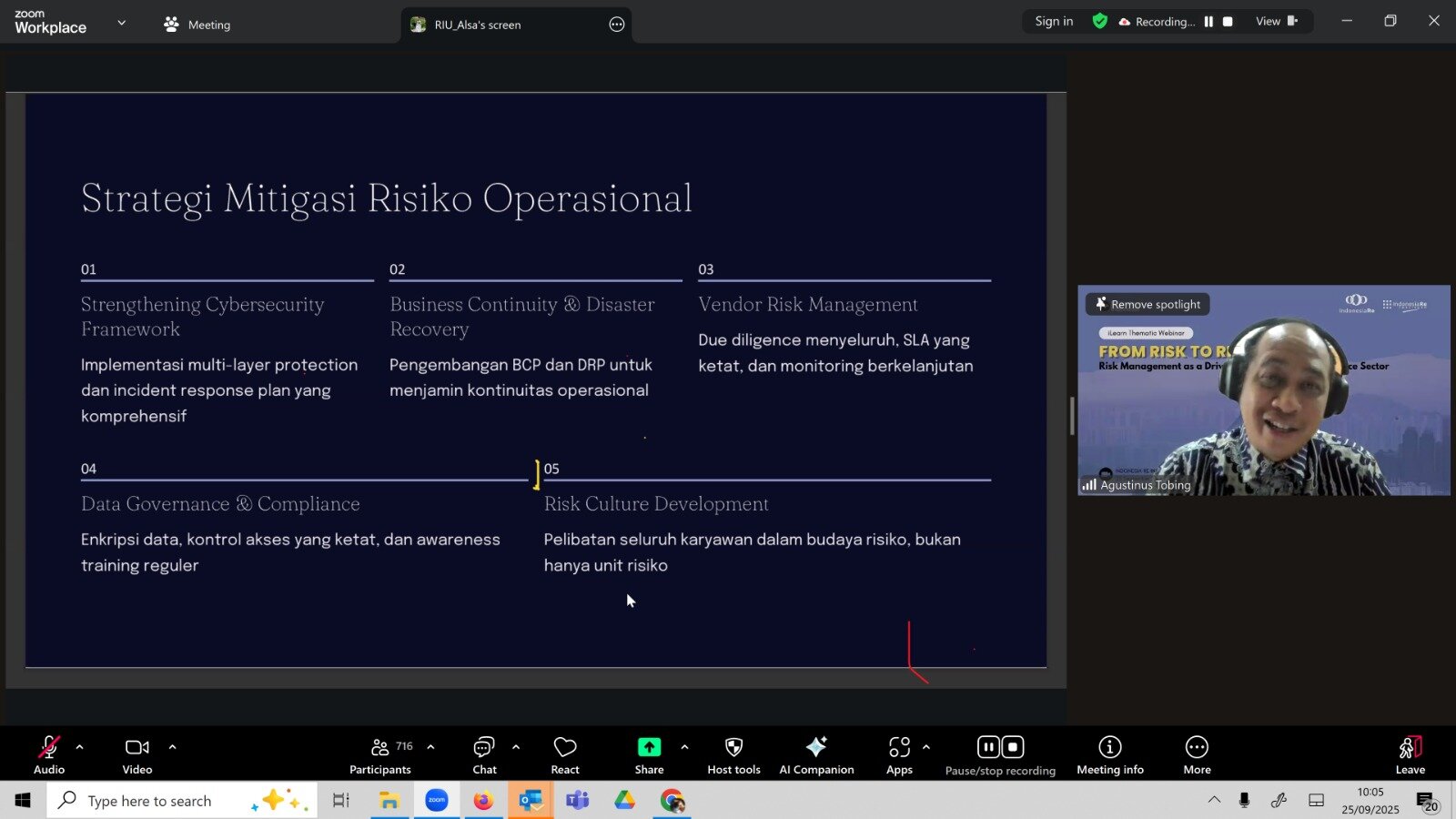1456x819 pixels.
Task: Click Remove spotlight on the video
Action: (1148, 304)
